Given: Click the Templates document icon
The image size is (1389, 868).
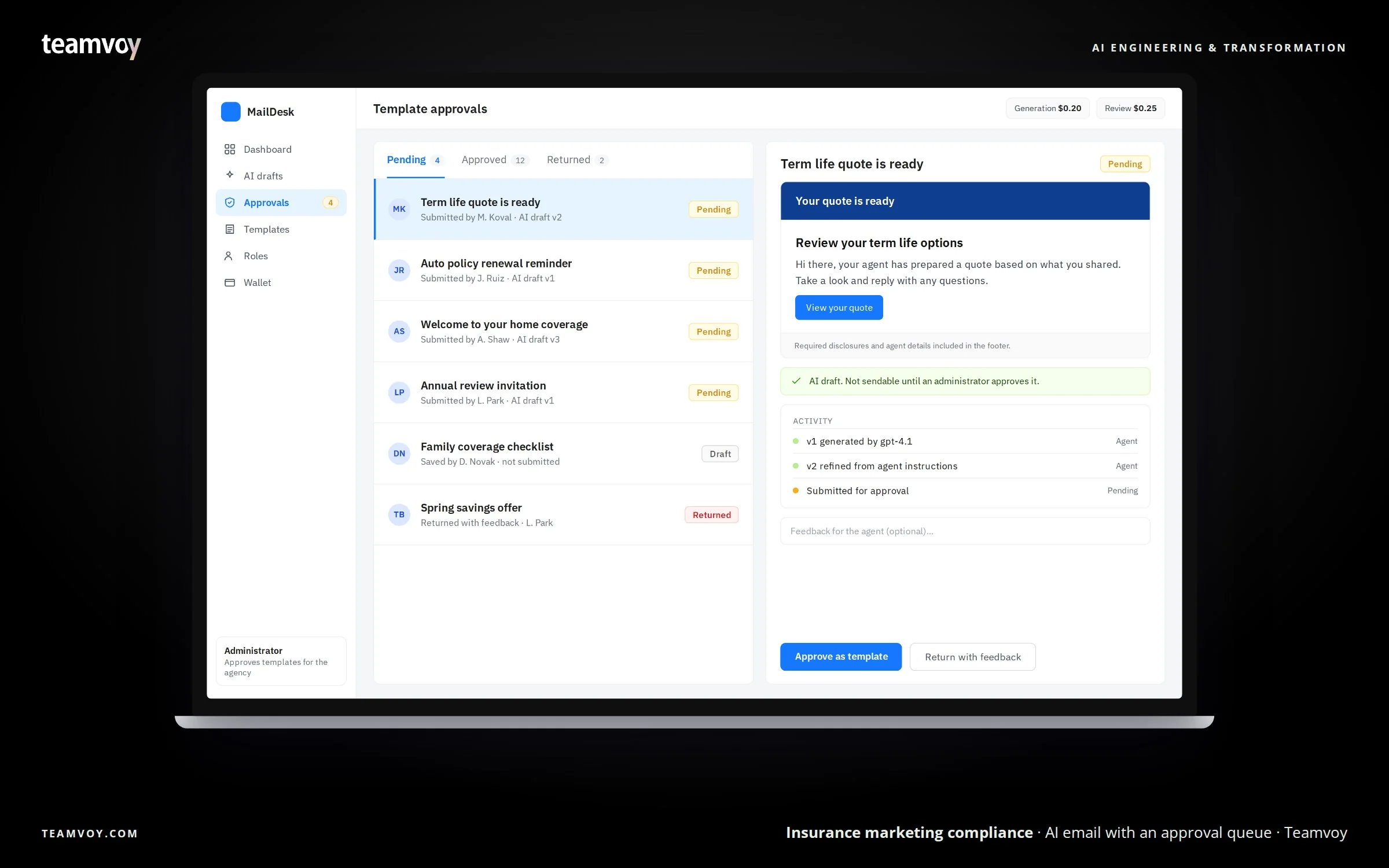Looking at the screenshot, I should [230, 229].
